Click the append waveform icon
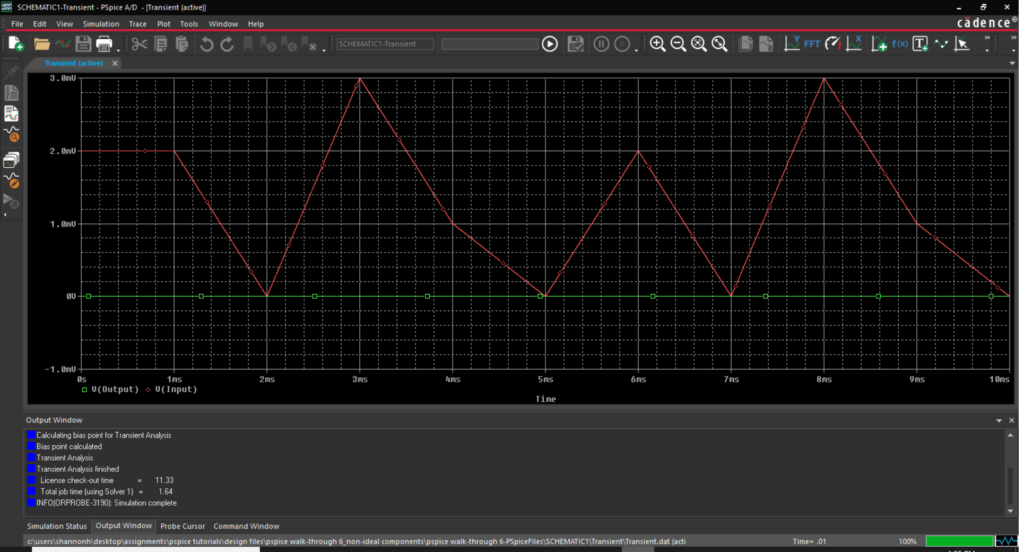 point(63,44)
